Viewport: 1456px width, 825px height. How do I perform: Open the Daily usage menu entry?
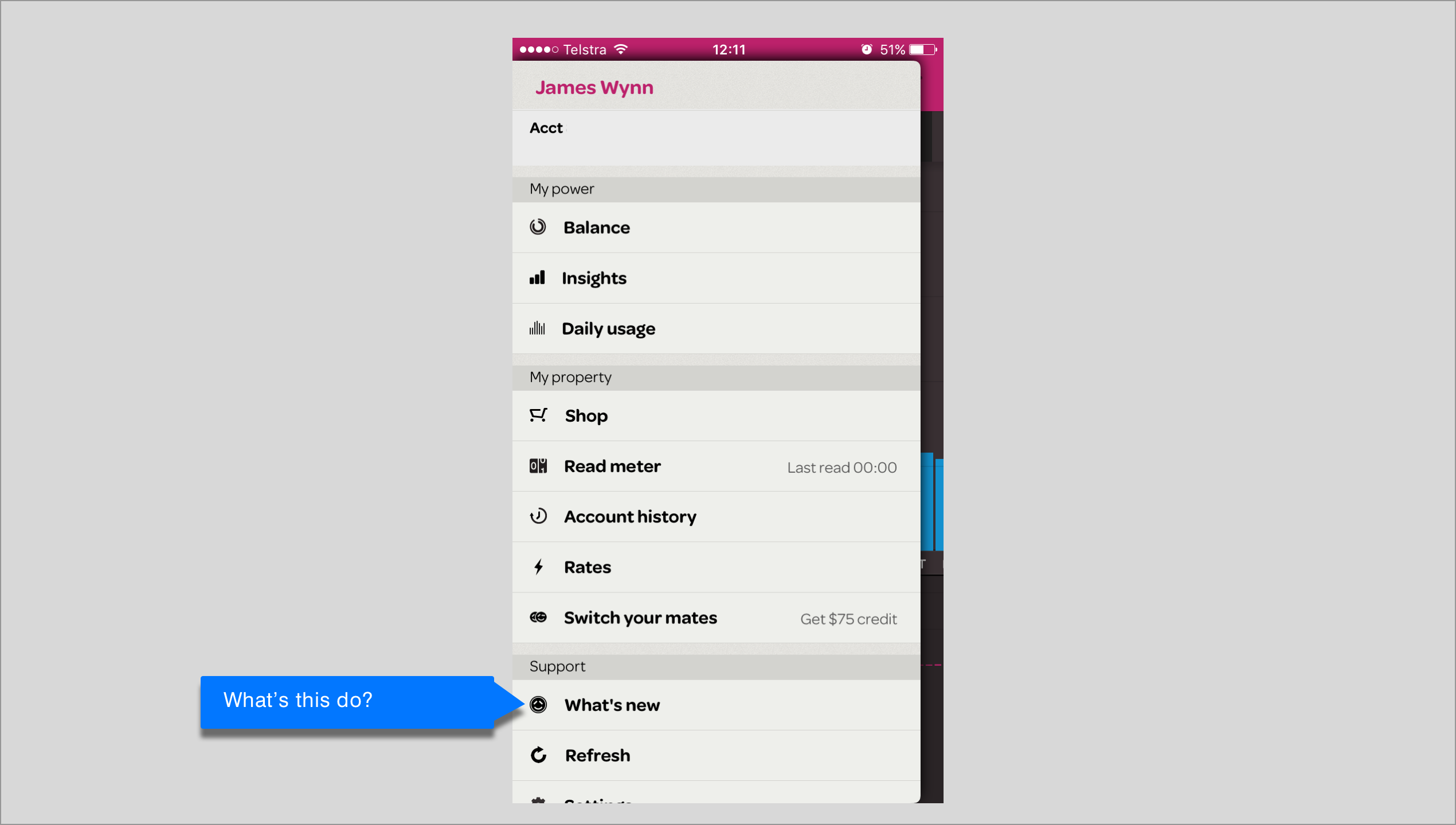(608, 329)
